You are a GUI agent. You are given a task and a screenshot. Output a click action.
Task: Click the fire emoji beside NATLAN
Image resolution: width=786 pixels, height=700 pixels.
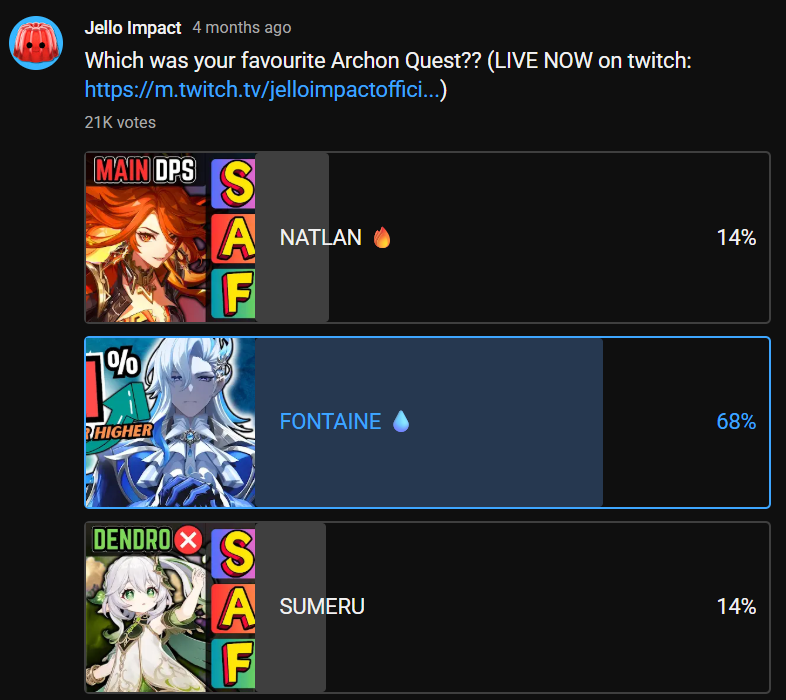coord(382,237)
